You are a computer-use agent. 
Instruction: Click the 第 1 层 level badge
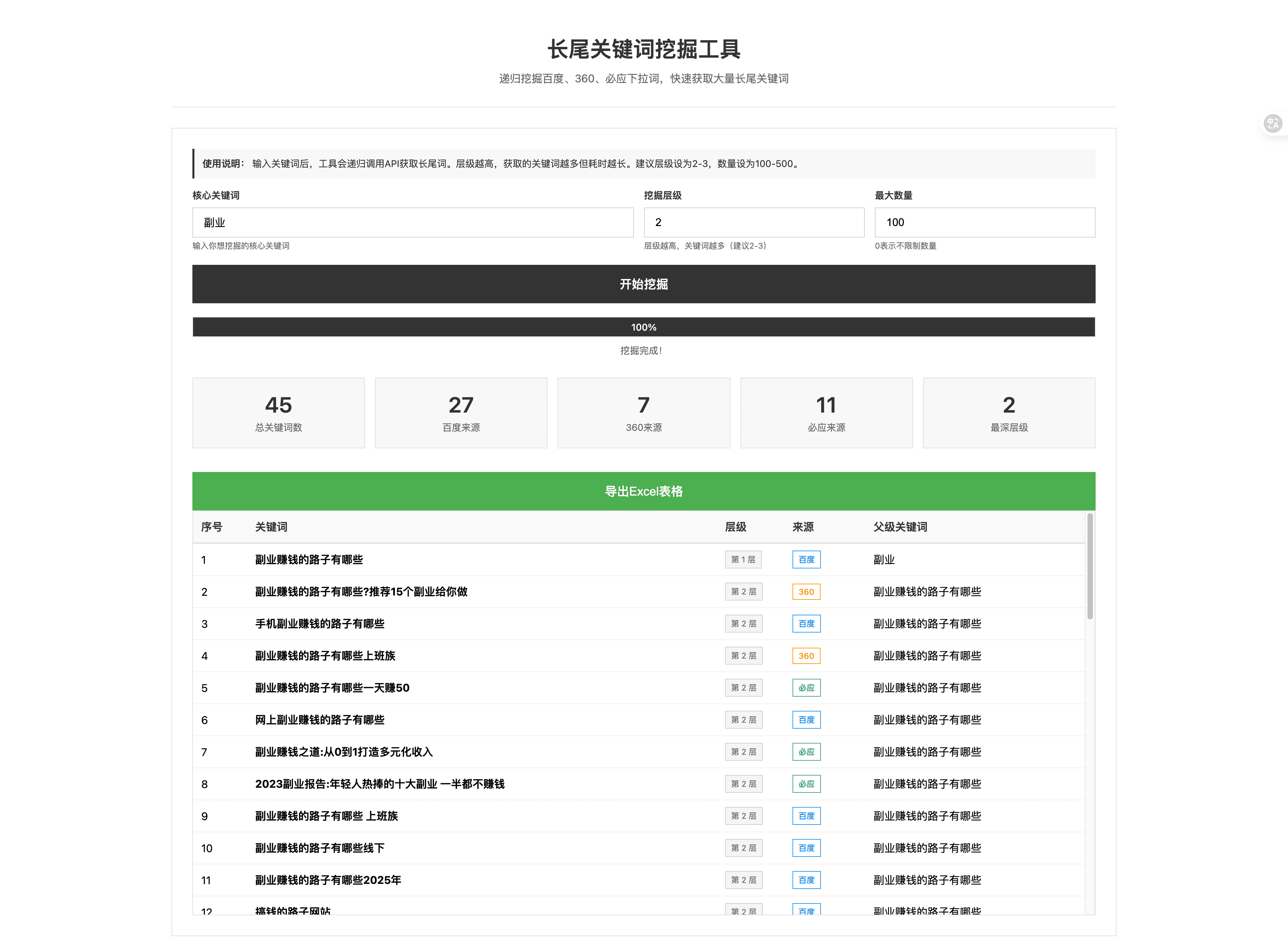pos(743,560)
